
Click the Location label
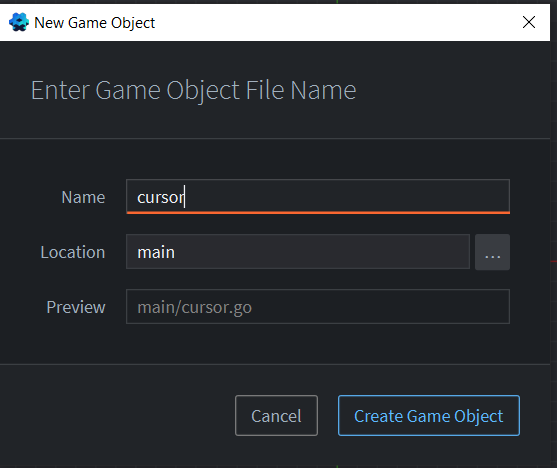click(x=73, y=252)
